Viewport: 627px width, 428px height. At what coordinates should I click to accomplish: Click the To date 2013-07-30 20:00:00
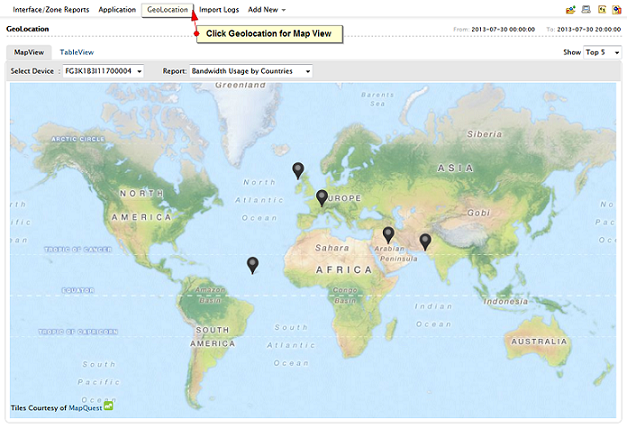click(589, 29)
